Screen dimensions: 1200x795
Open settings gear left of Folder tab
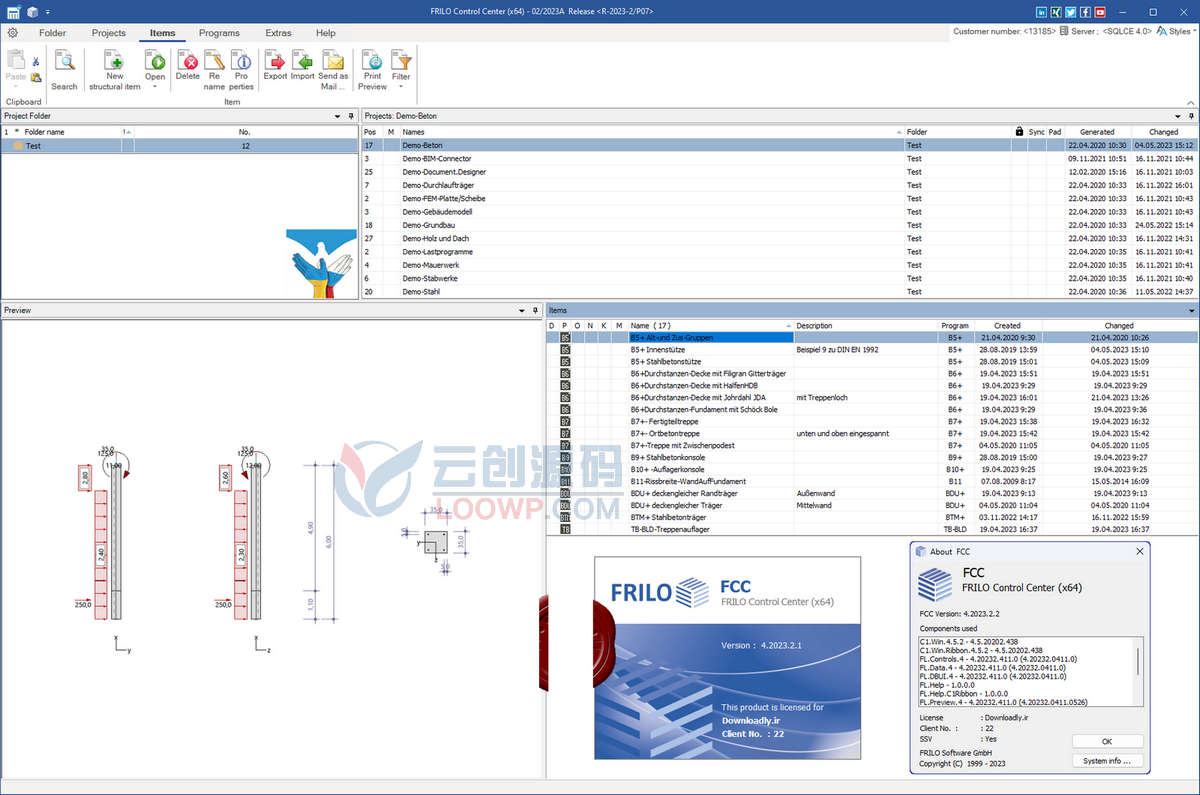(13, 33)
